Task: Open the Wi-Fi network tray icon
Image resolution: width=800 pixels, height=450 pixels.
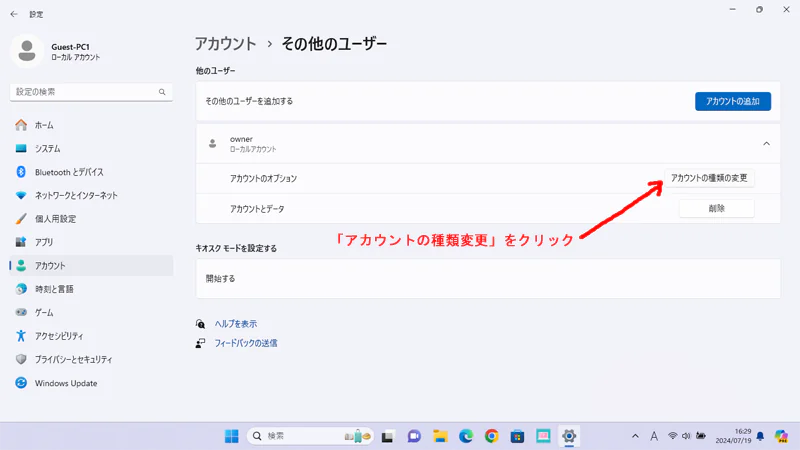Action: pos(672,436)
